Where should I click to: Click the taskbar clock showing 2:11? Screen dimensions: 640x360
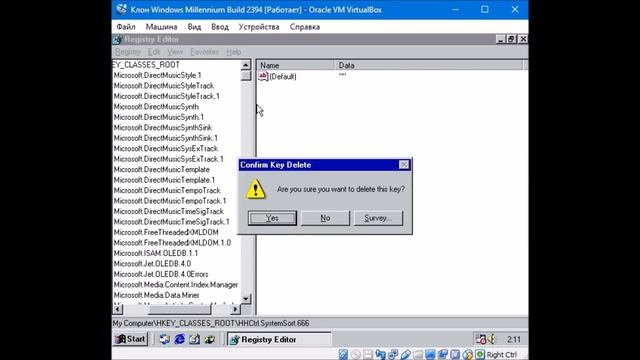[514, 340]
